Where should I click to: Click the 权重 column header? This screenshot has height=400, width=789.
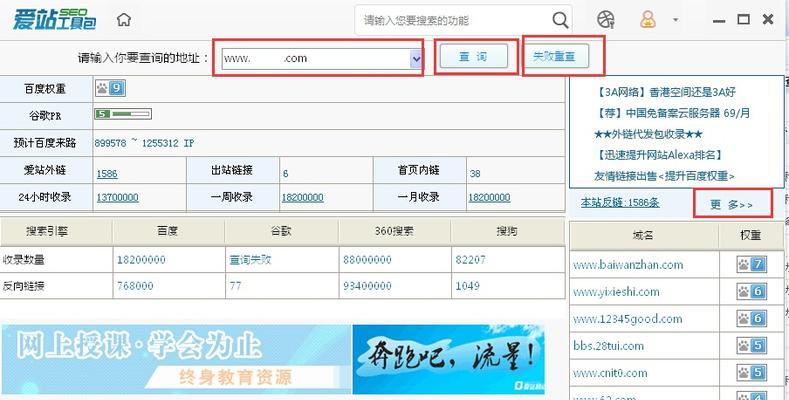pyautogui.click(x=751, y=235)
